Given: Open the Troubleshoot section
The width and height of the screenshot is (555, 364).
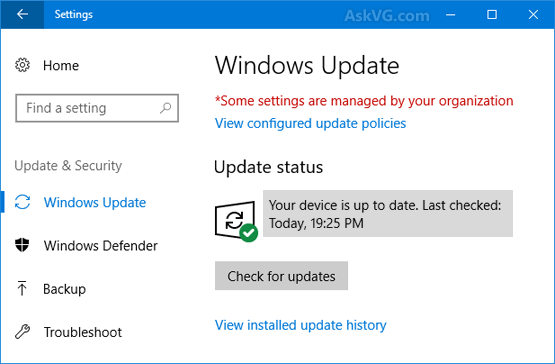Looking at the screenshot, I should (82, 332).
